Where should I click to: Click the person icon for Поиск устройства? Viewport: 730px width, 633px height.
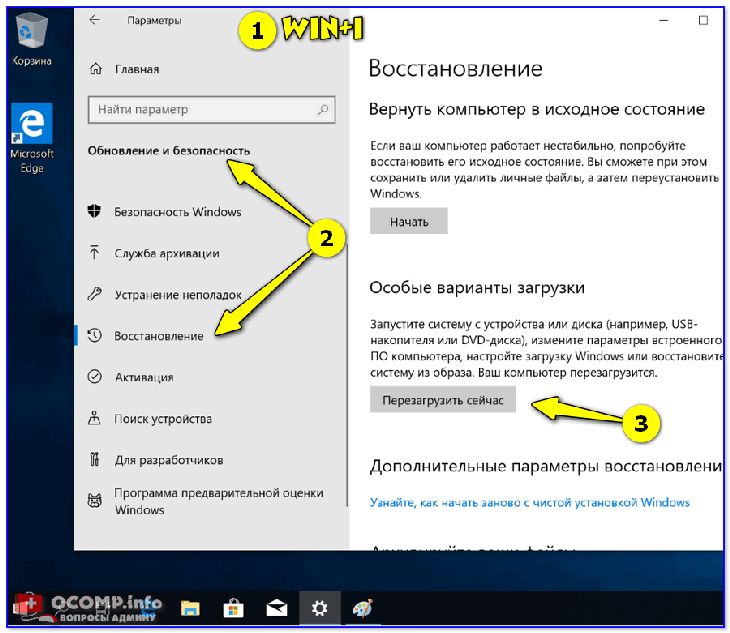point(95,418)
